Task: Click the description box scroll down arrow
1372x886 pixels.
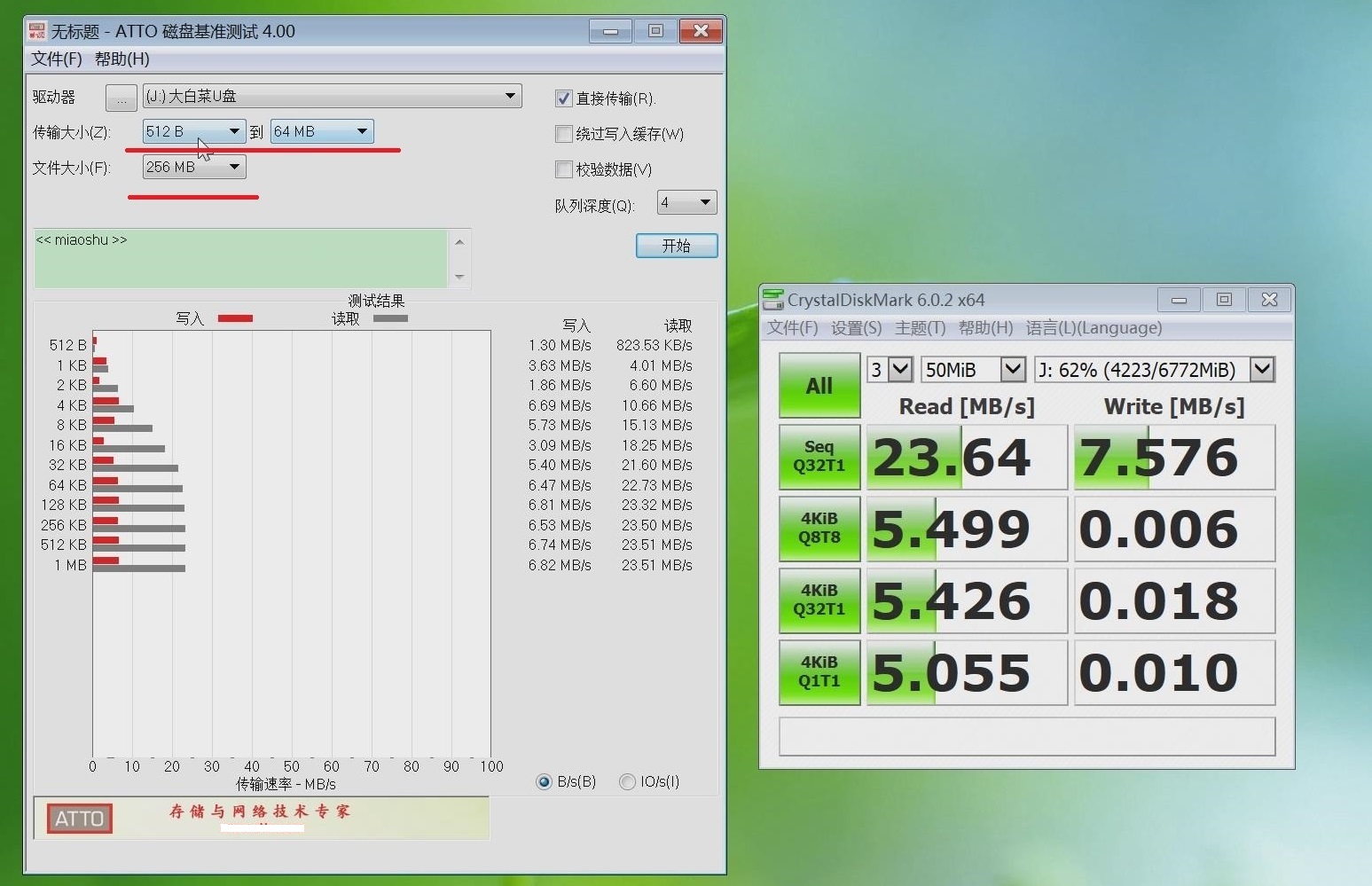Action: pyautogui.click(x=459, y=277)
